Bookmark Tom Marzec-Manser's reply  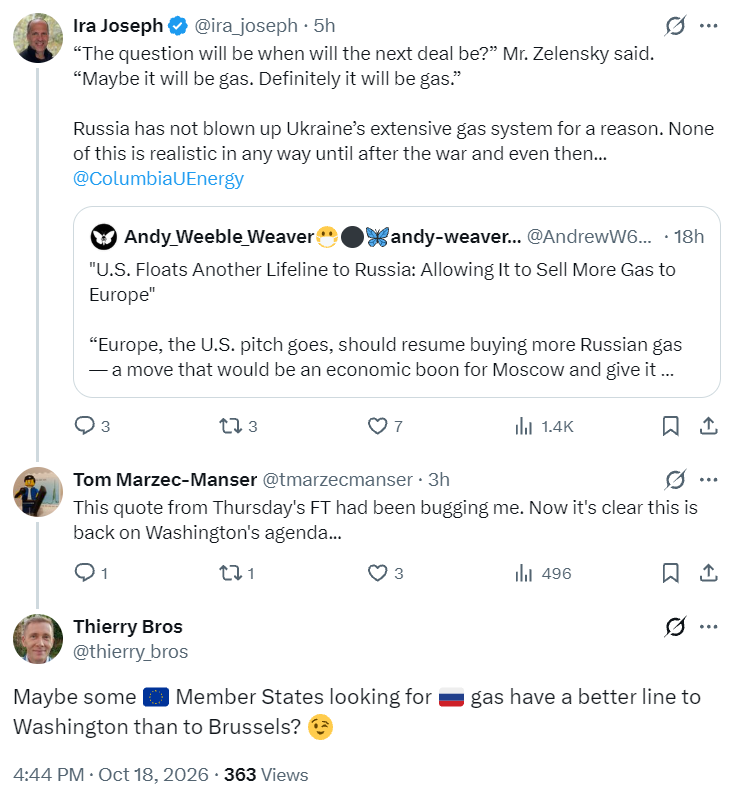pos(671,573)
